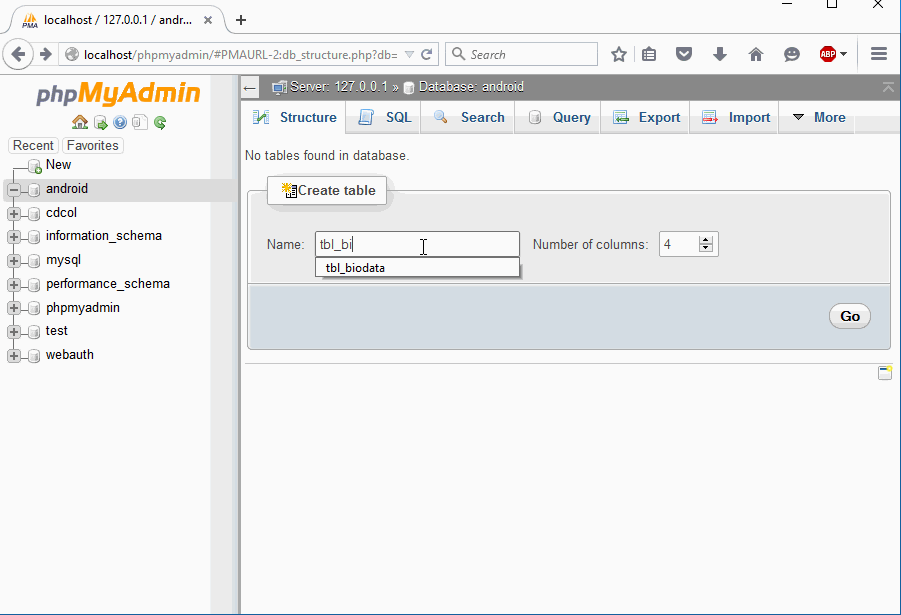Viewport: 901px width, 615px height.
Task: Decrease number of columns stepper
Action: click(706, 248)
